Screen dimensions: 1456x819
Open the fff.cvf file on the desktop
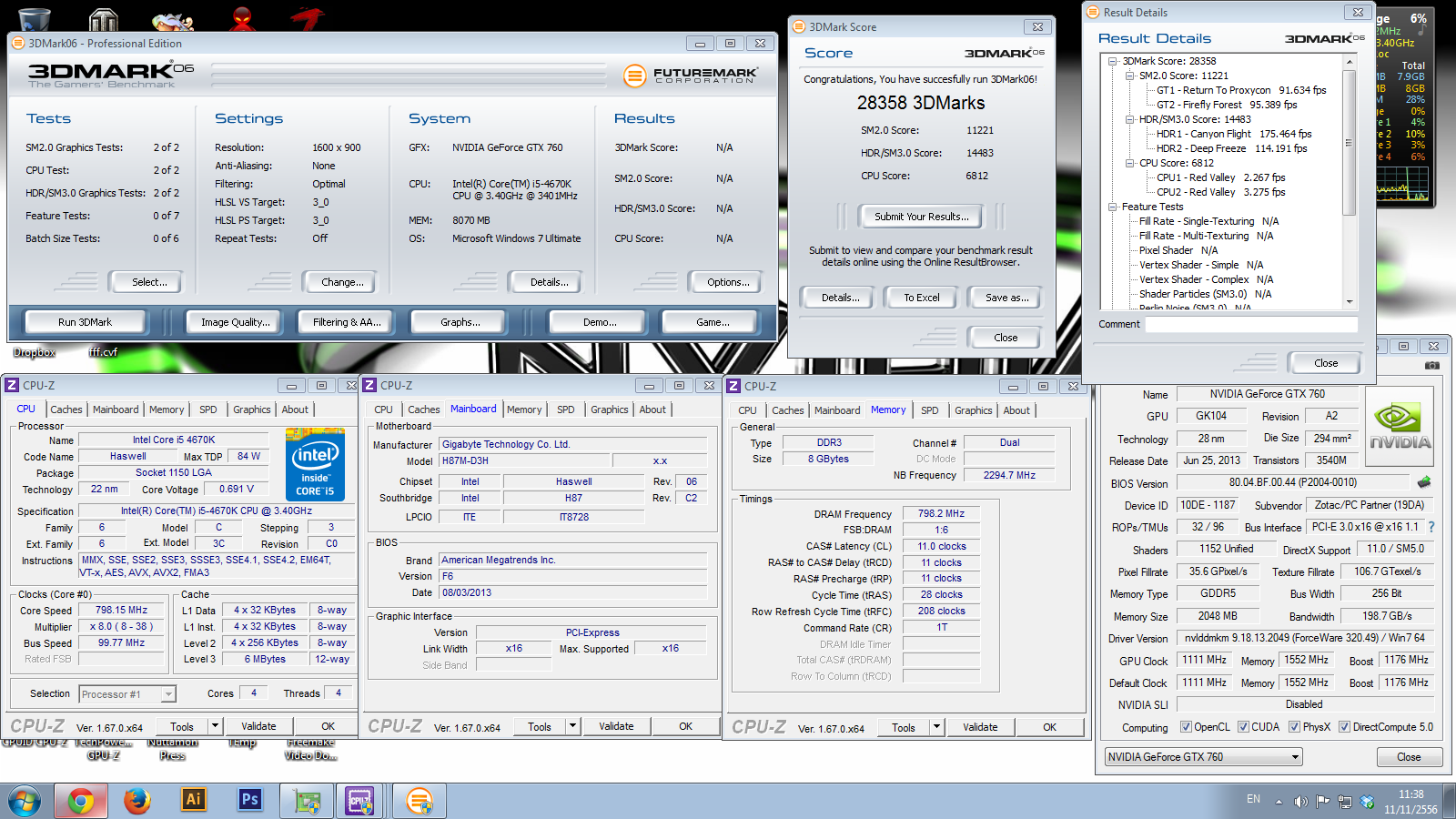(103, 352)
